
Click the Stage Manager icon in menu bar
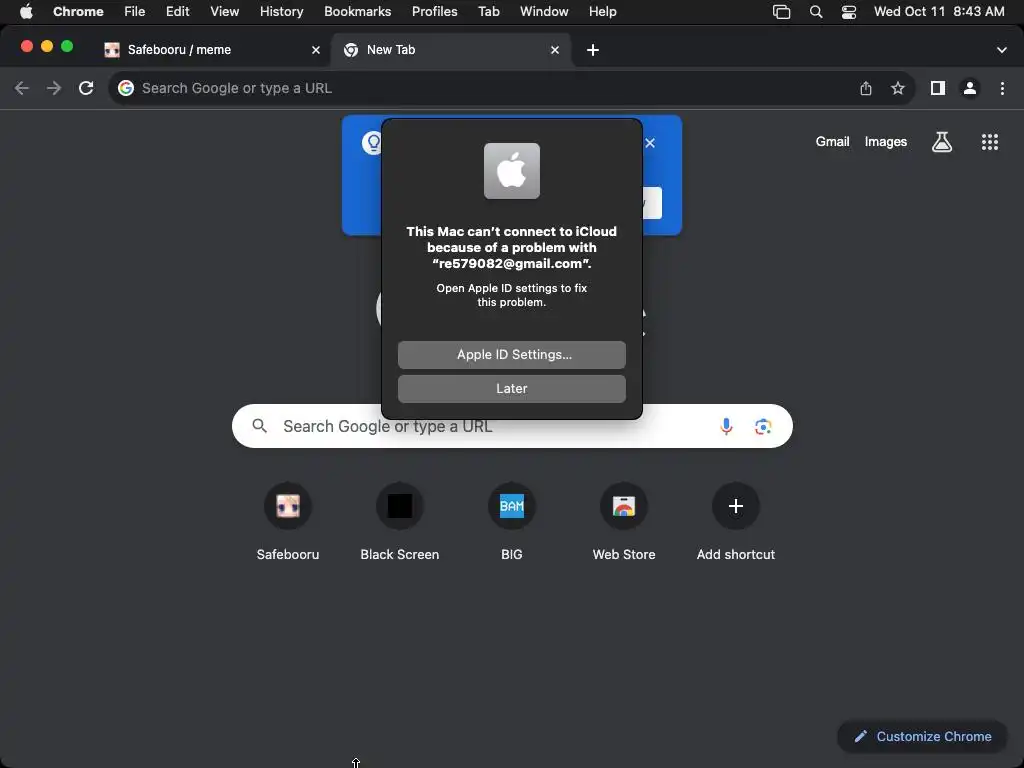click(781, 12)
